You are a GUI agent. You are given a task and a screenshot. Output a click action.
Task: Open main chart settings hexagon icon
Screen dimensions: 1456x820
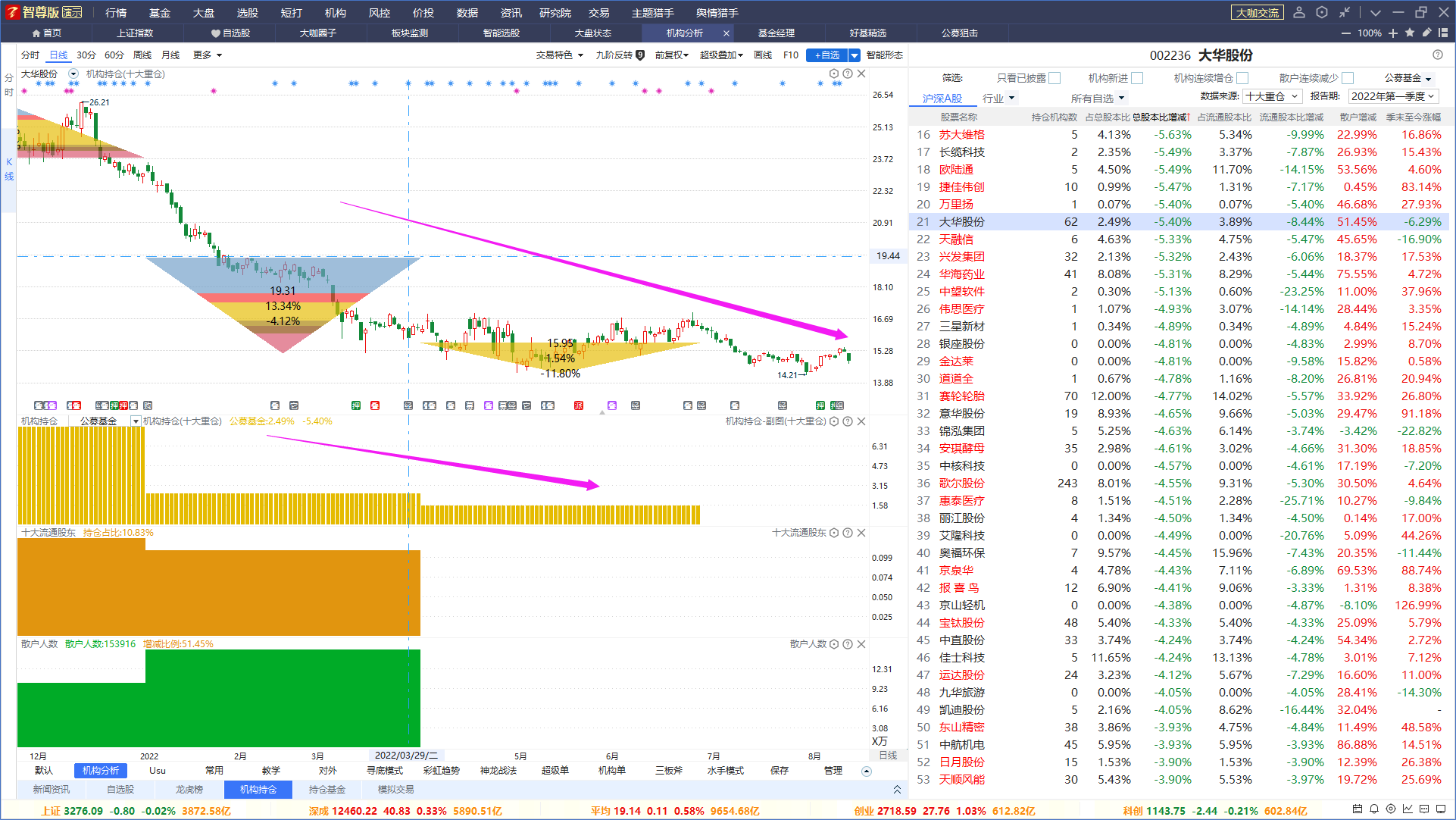click(x=834, y=74)
